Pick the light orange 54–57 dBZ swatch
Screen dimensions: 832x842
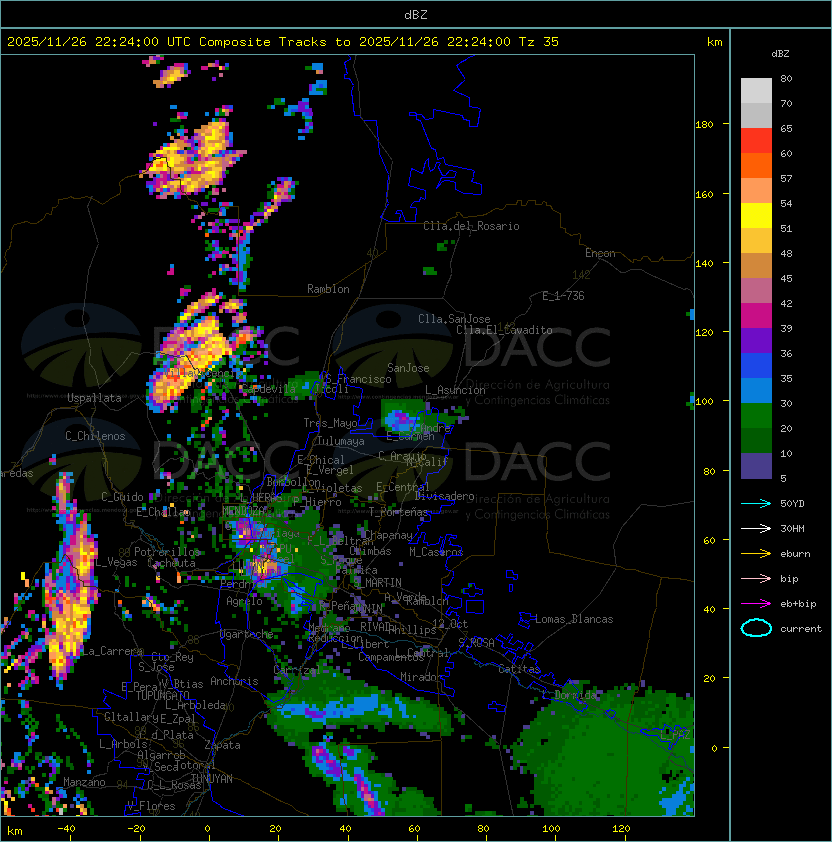coord(756,191)
